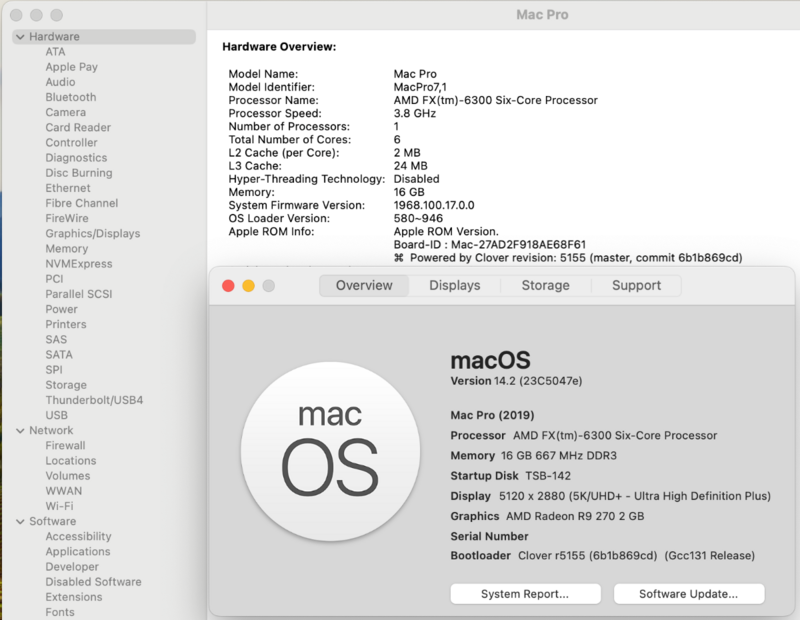Select Apple Pay in the sidebar
The image size is (800, 620).
(x=71, y=67)
